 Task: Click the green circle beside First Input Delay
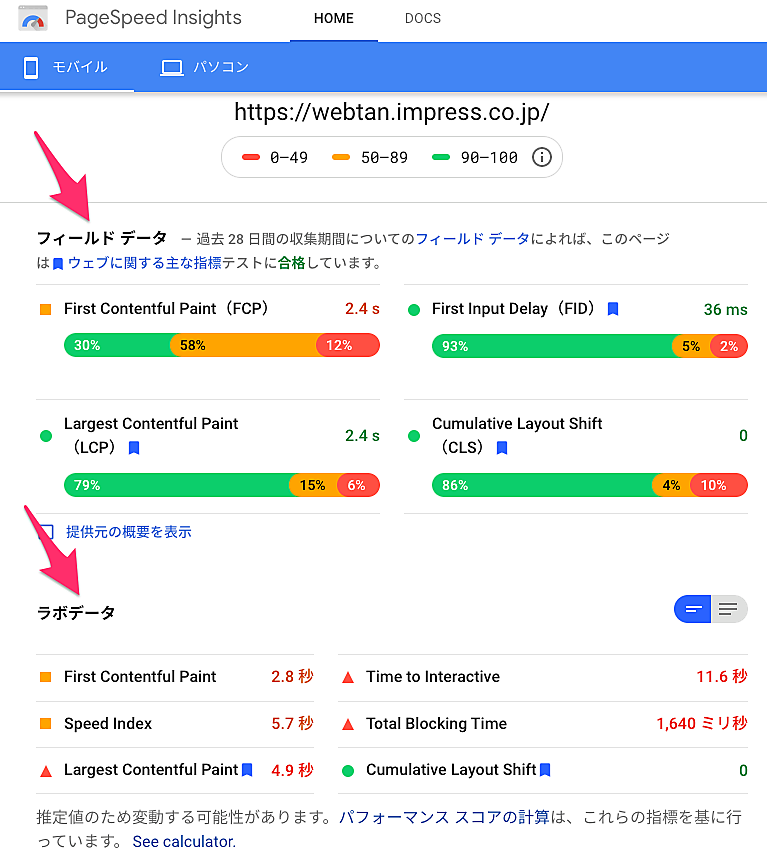[414, 310]
